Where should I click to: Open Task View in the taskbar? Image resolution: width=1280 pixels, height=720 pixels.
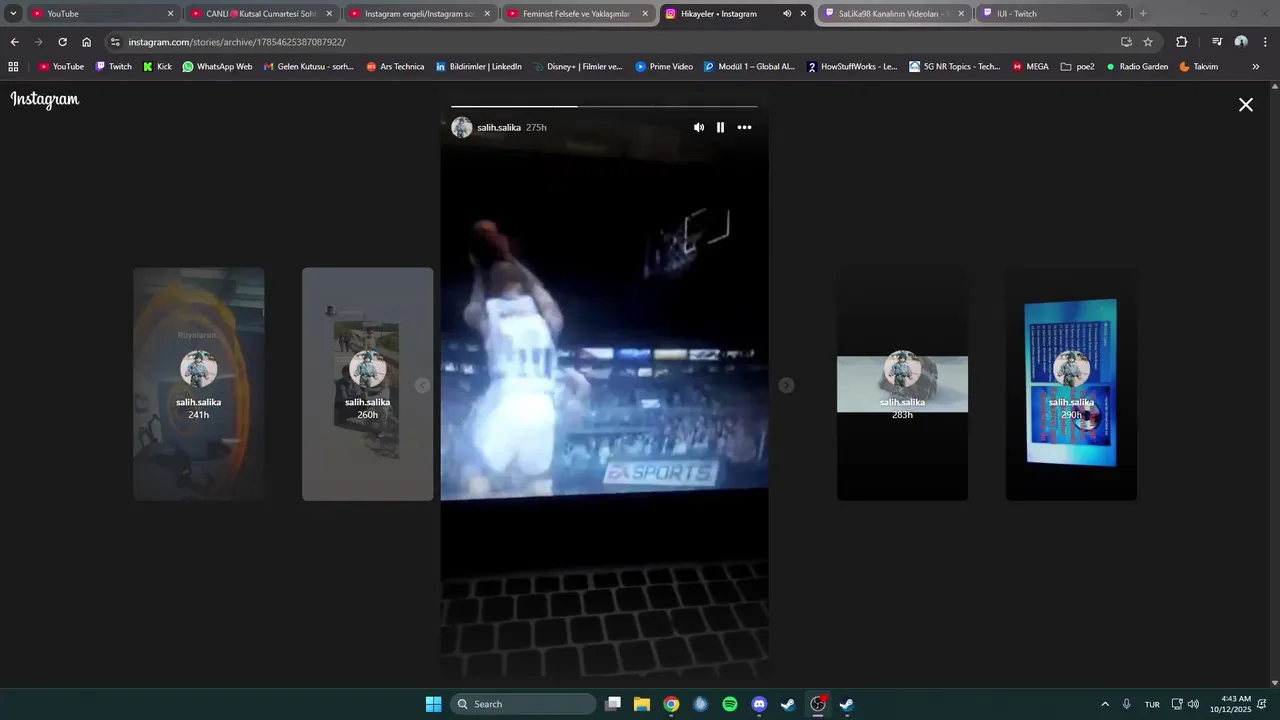613,704
